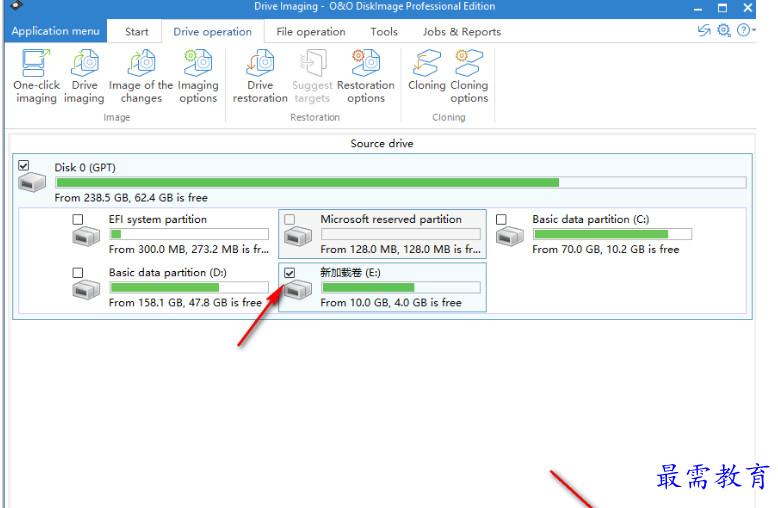Click 'EFI system partition' label
The width and height of the screenshot is (778, 508).
pyautogui.click(x=158, y=219)
